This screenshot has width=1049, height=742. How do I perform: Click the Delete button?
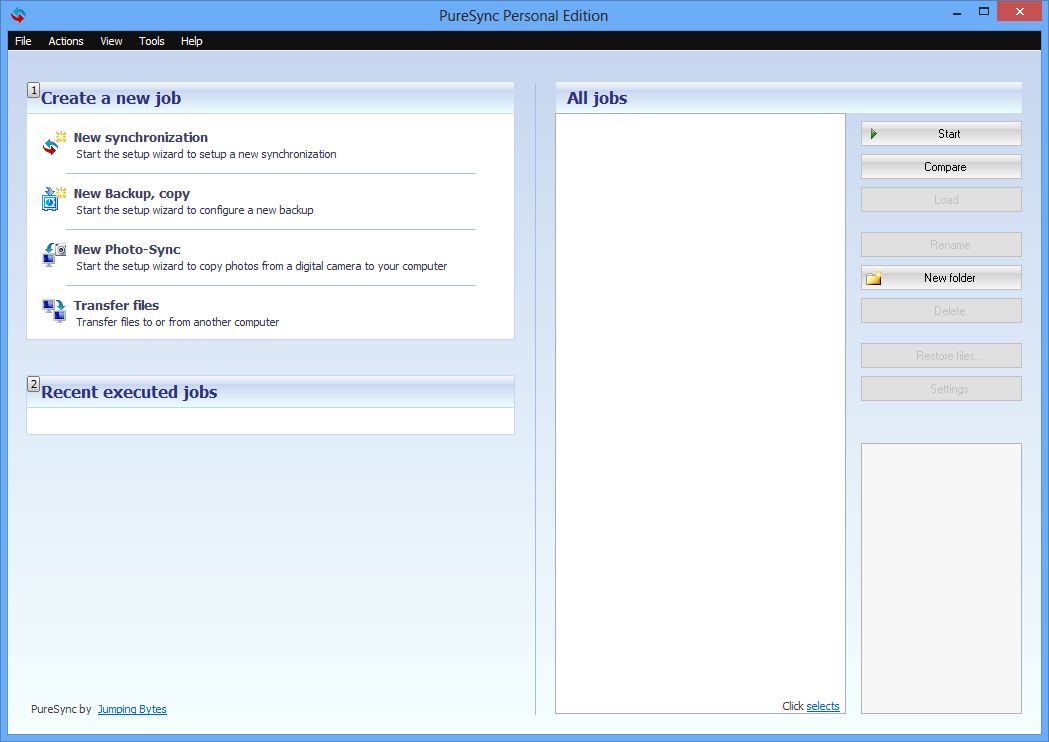[941, 310]
